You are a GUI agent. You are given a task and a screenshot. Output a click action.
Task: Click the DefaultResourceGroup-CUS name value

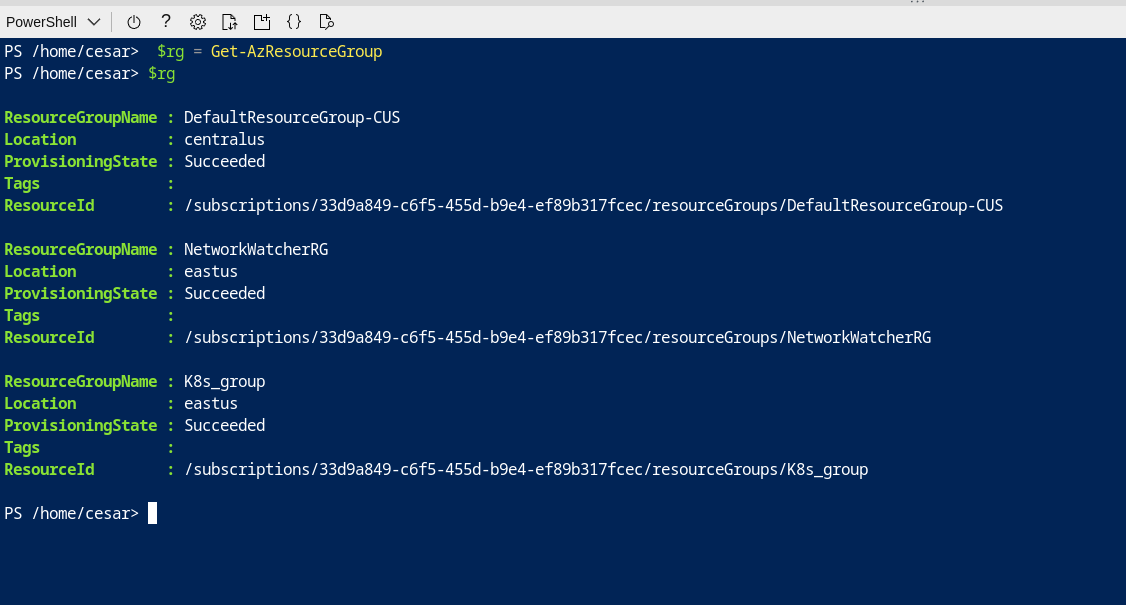292,117
